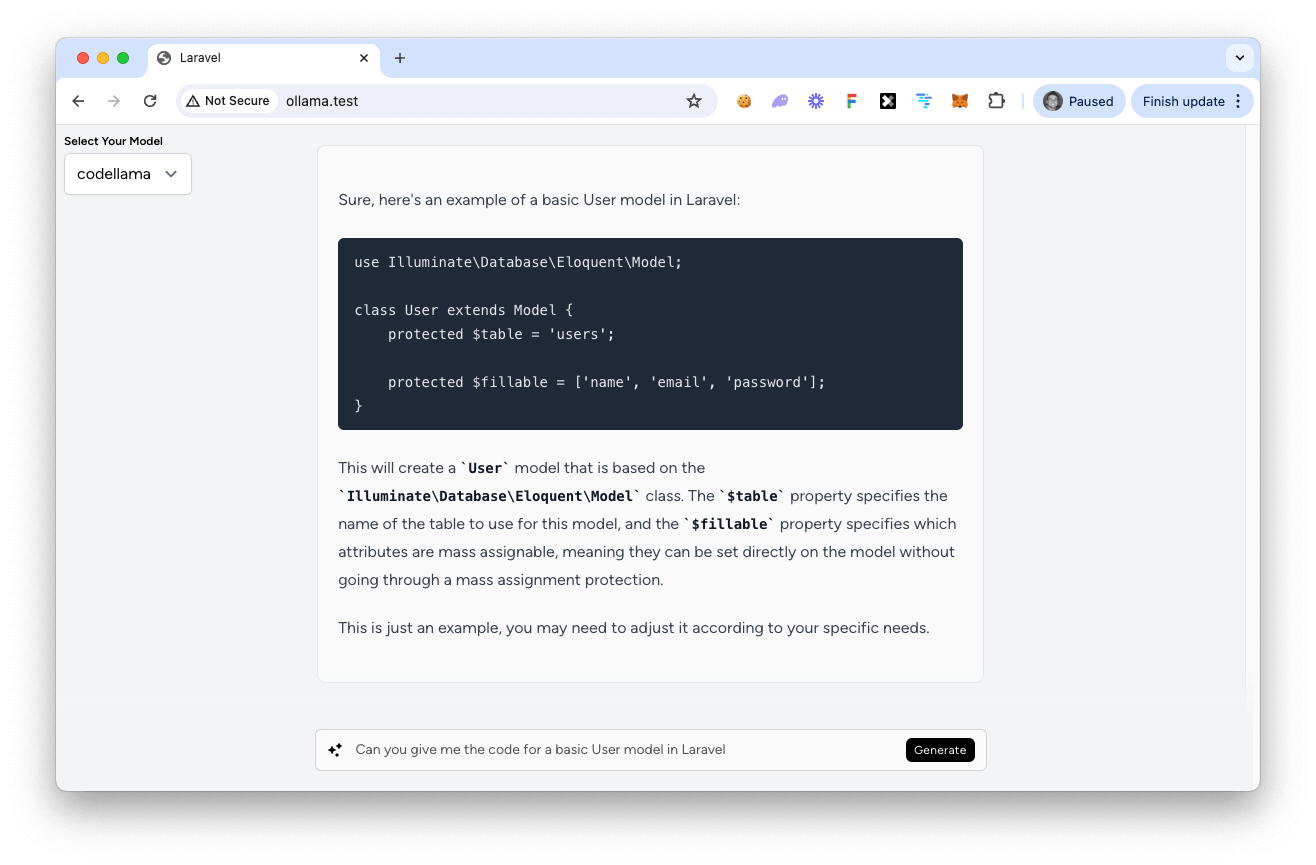Open the Chrome three-dot menu

click(1239, 101)
